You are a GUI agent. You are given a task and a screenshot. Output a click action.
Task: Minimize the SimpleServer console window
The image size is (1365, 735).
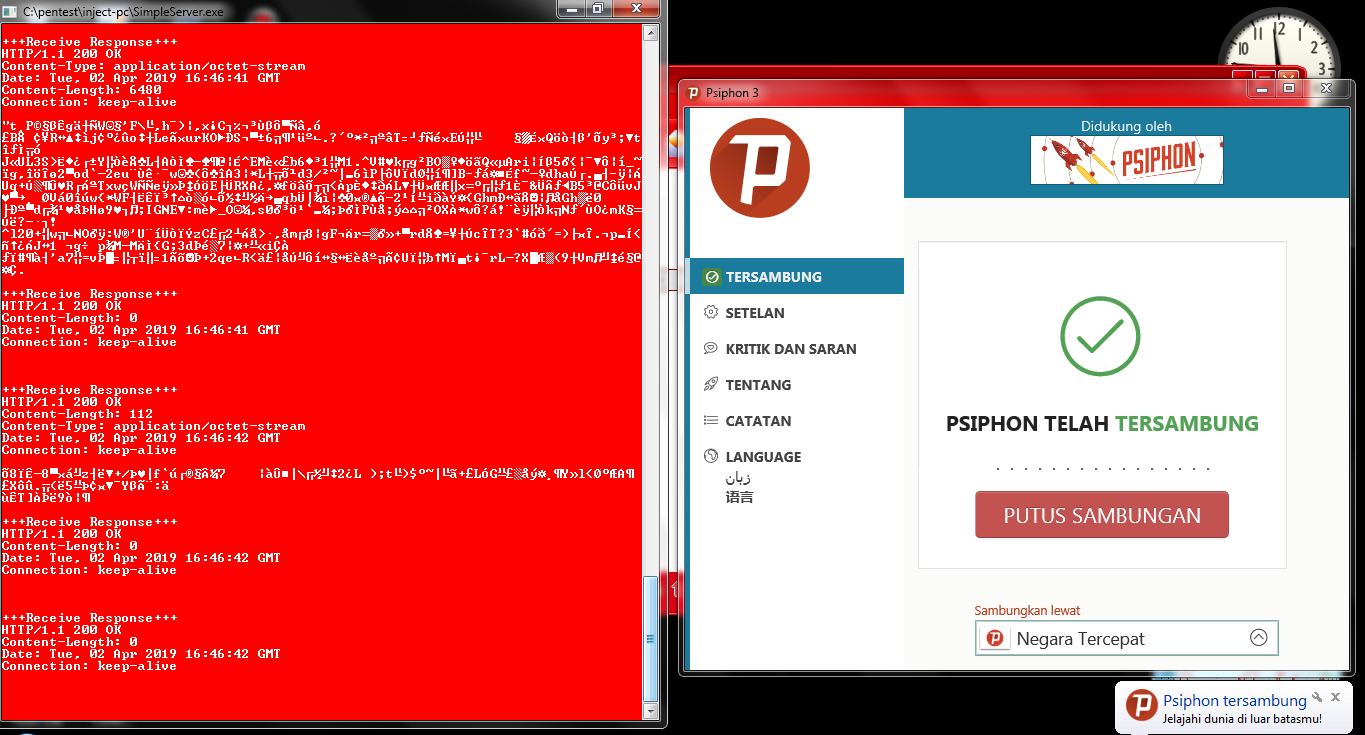coord(571,8)
